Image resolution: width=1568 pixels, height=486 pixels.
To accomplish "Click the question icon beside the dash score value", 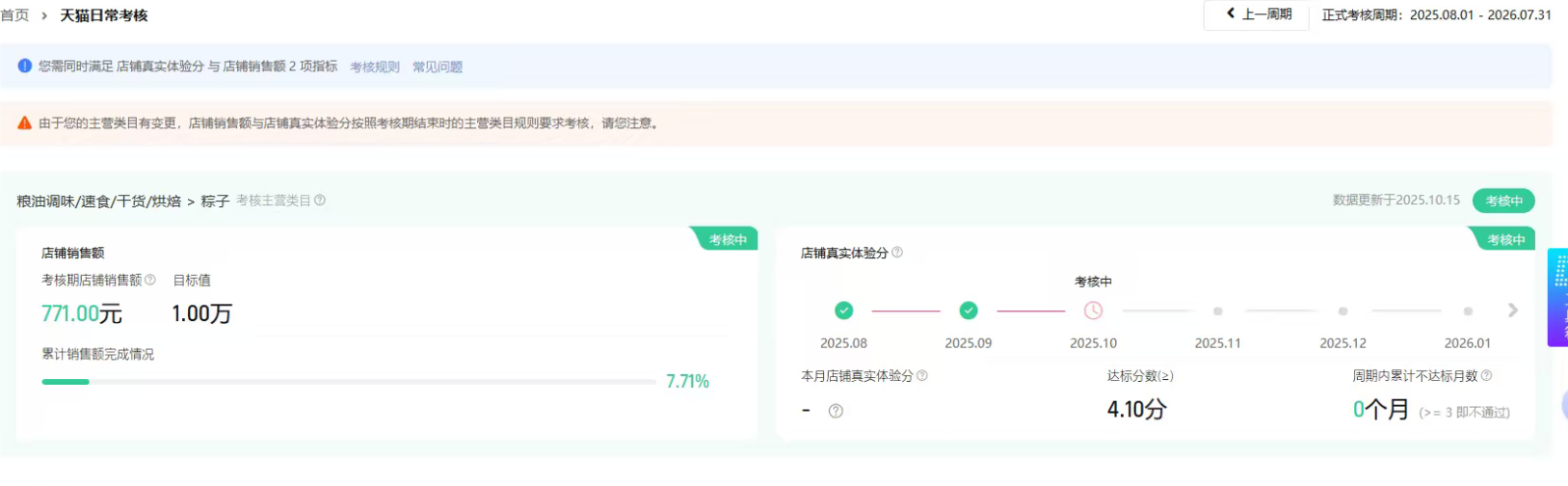I will 836,411.
